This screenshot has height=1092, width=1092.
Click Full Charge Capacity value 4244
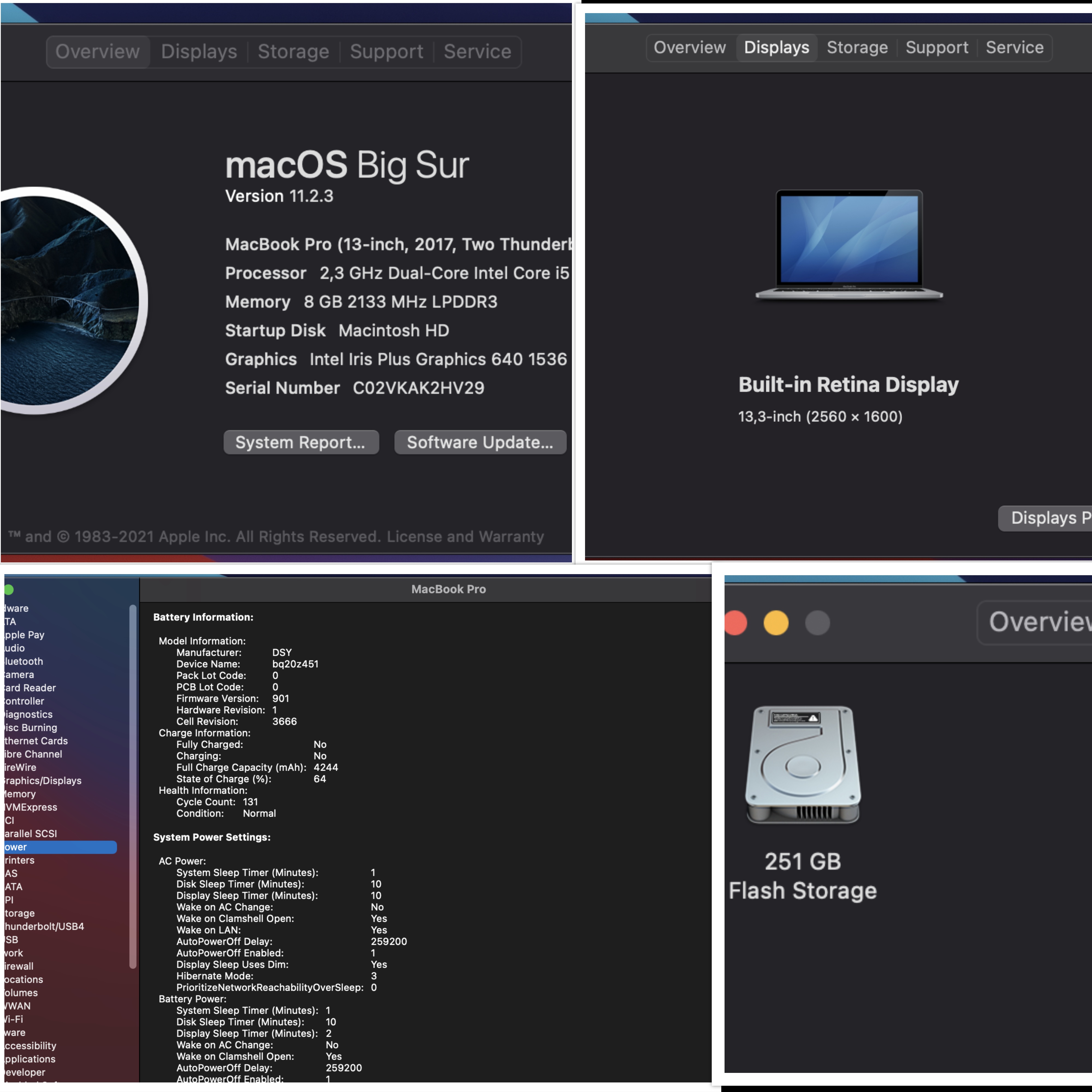[326, 768]
